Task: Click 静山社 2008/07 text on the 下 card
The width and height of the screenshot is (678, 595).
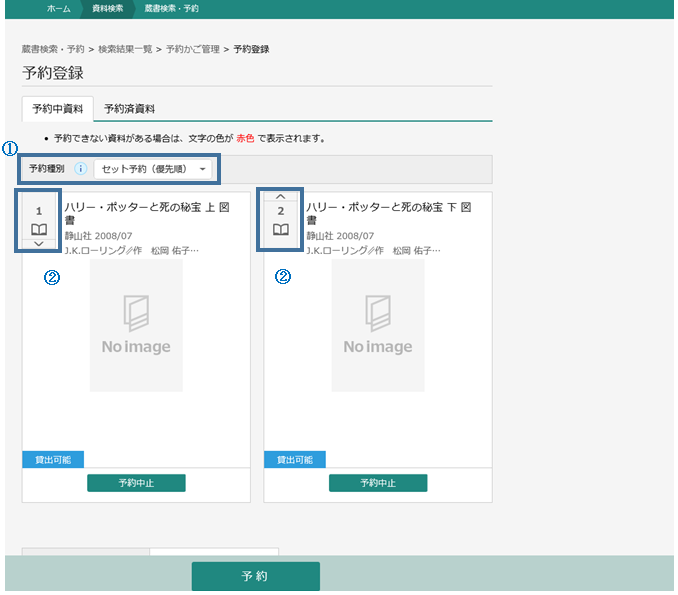Action: pyautogui.click(x=340, y=236)
